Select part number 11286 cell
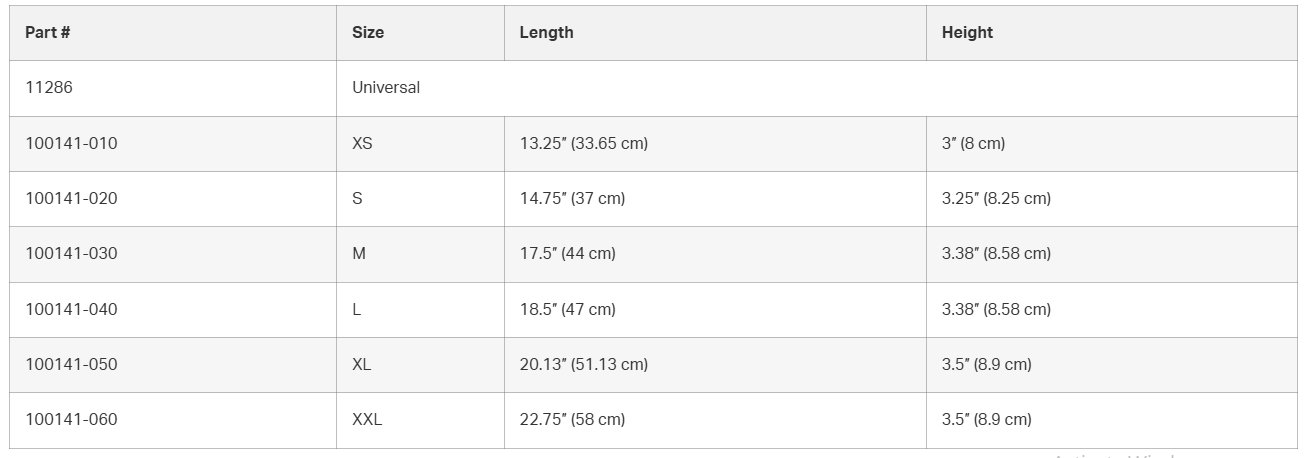This screenshot has width=1316, height=458. (49, 88)
